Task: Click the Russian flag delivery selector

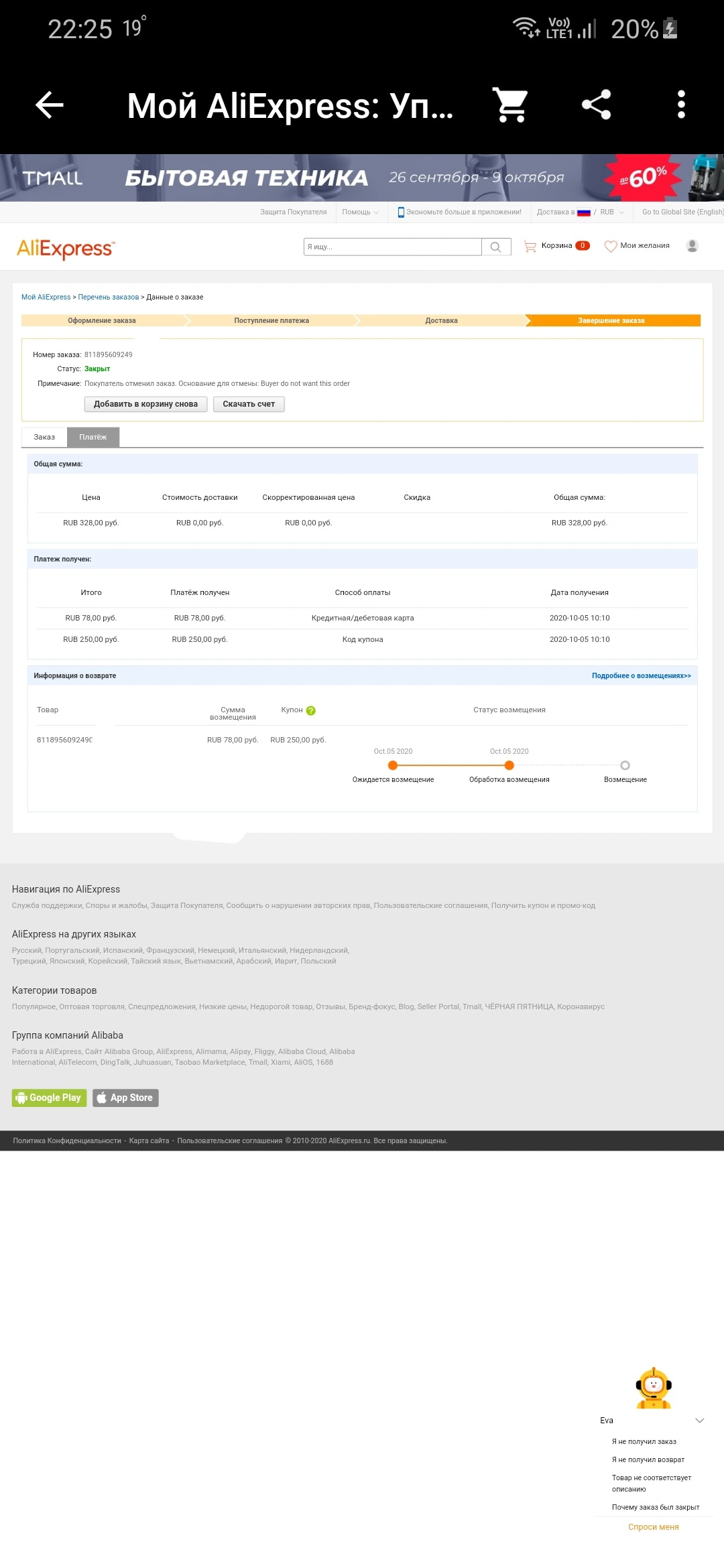Action: (583, 212)
